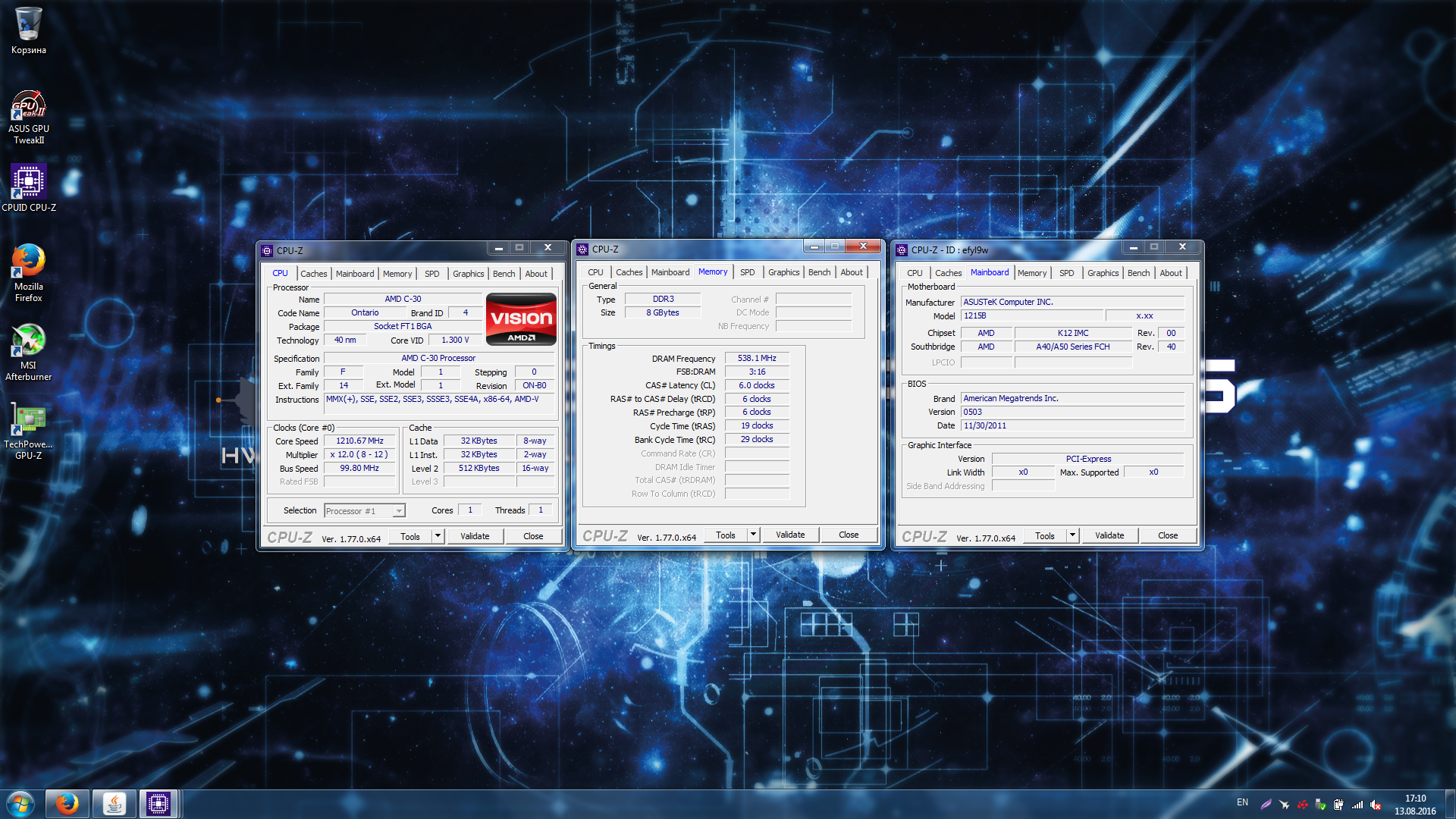Click the DRAM Frequency value 538.1 MHz
Viewport: 1456px width, 819px height.
tap(757, 358)
